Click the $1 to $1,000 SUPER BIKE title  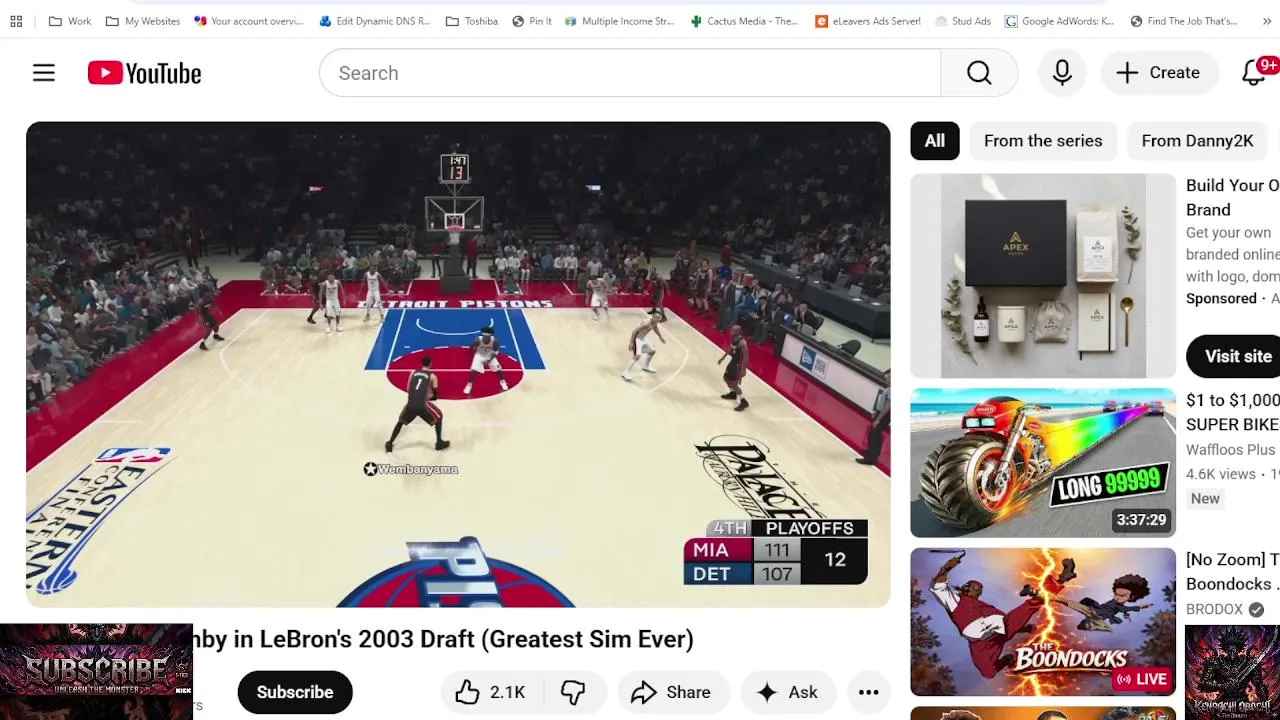1232,412
